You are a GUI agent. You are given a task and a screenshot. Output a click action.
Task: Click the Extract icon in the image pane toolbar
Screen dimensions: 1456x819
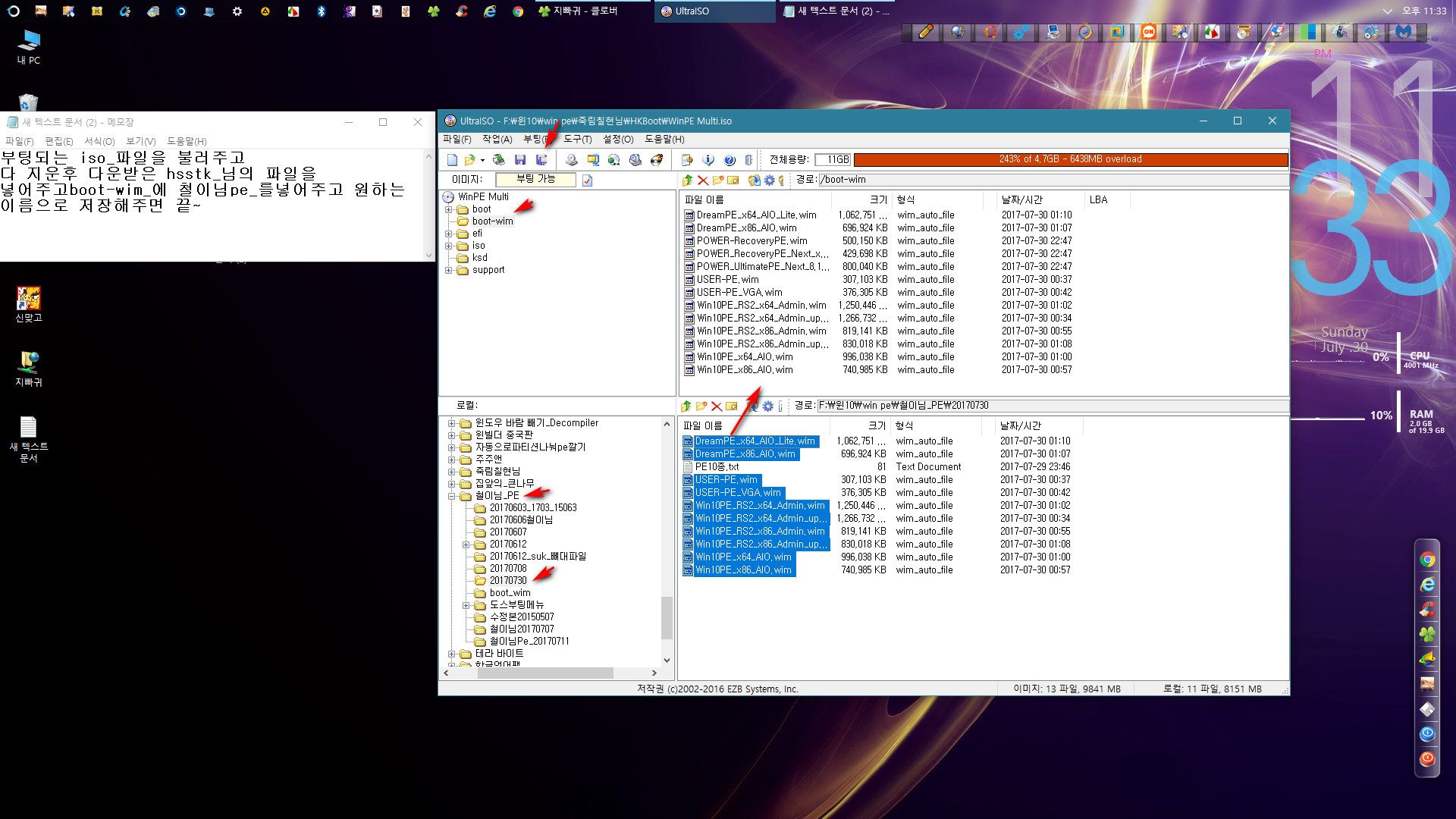pyautogui.click(x=754, y=180)
